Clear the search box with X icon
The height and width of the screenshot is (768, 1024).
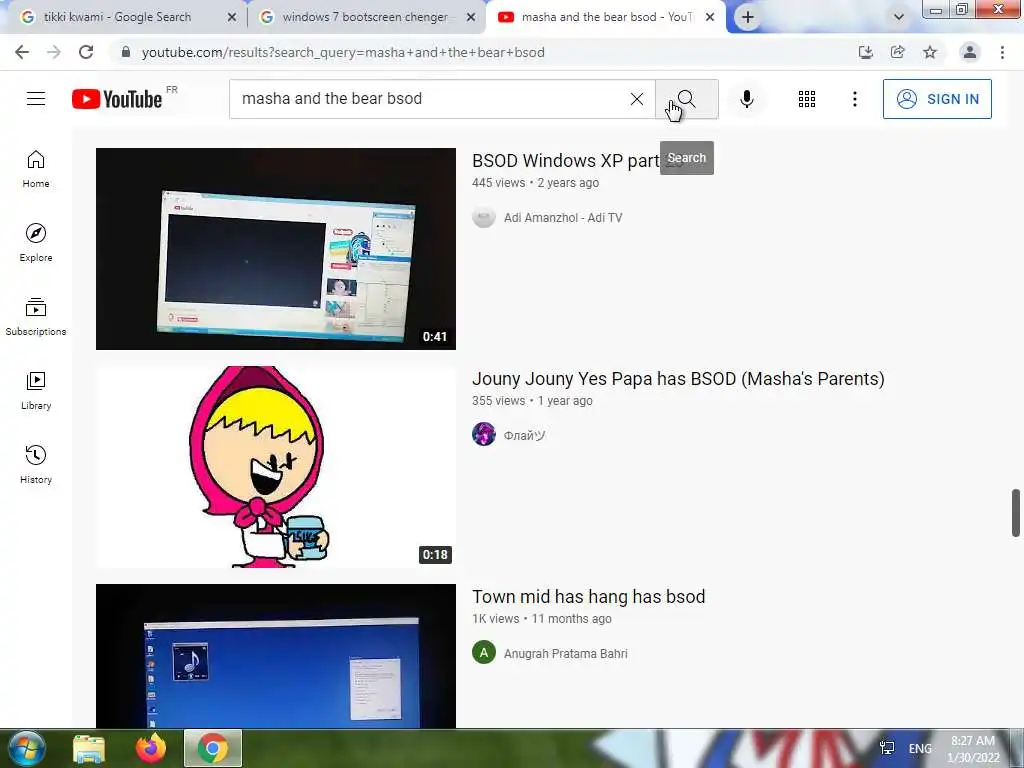click(637, 99)
